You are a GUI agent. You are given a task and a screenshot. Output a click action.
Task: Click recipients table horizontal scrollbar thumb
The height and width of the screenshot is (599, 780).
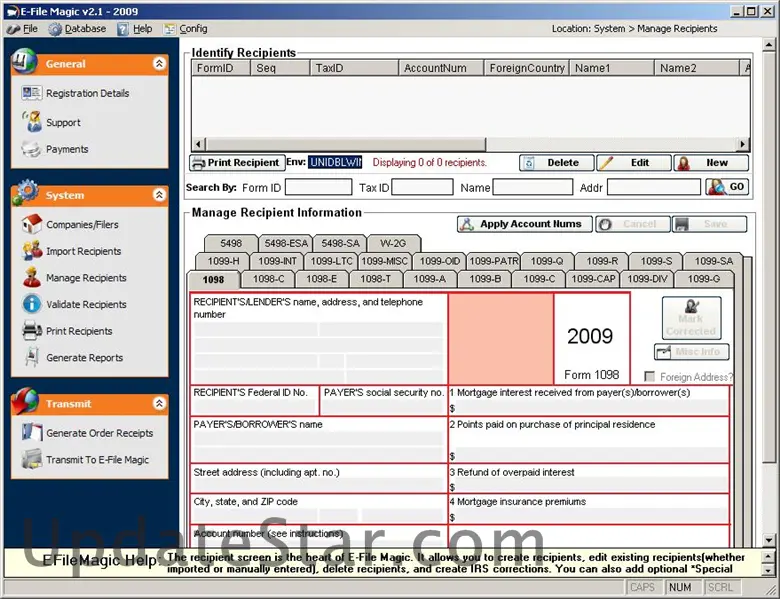tap(345, 144)
